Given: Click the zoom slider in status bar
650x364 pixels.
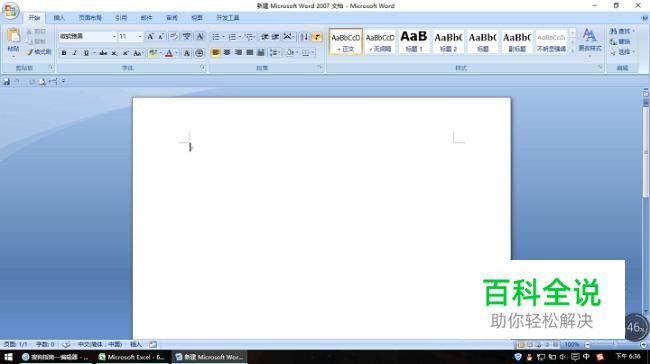Looking at the screenshot, I should click(x=615, y=345).
